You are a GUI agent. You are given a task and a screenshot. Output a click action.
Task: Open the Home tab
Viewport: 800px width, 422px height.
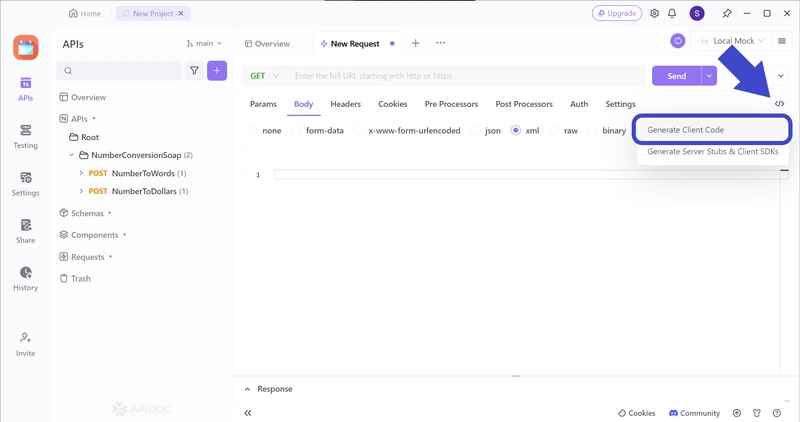[85, 13]
